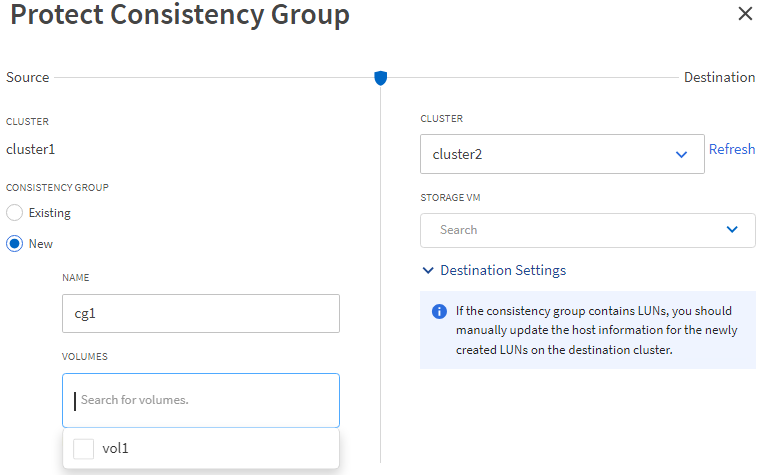Select the New consistency group radio
The width and height of the screenshot is (774, 475).
[14, 243]
